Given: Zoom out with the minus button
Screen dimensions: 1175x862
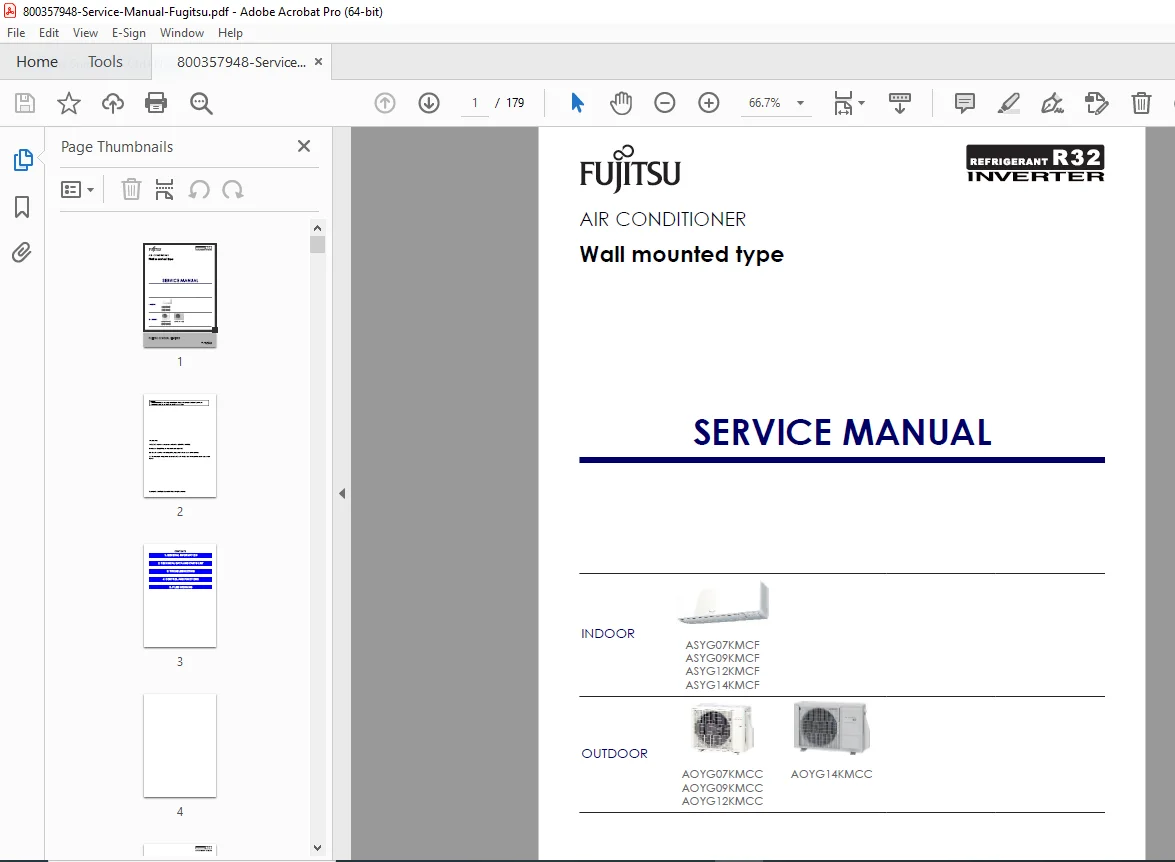Looking at the screenshot, I should tap(665, 103).
